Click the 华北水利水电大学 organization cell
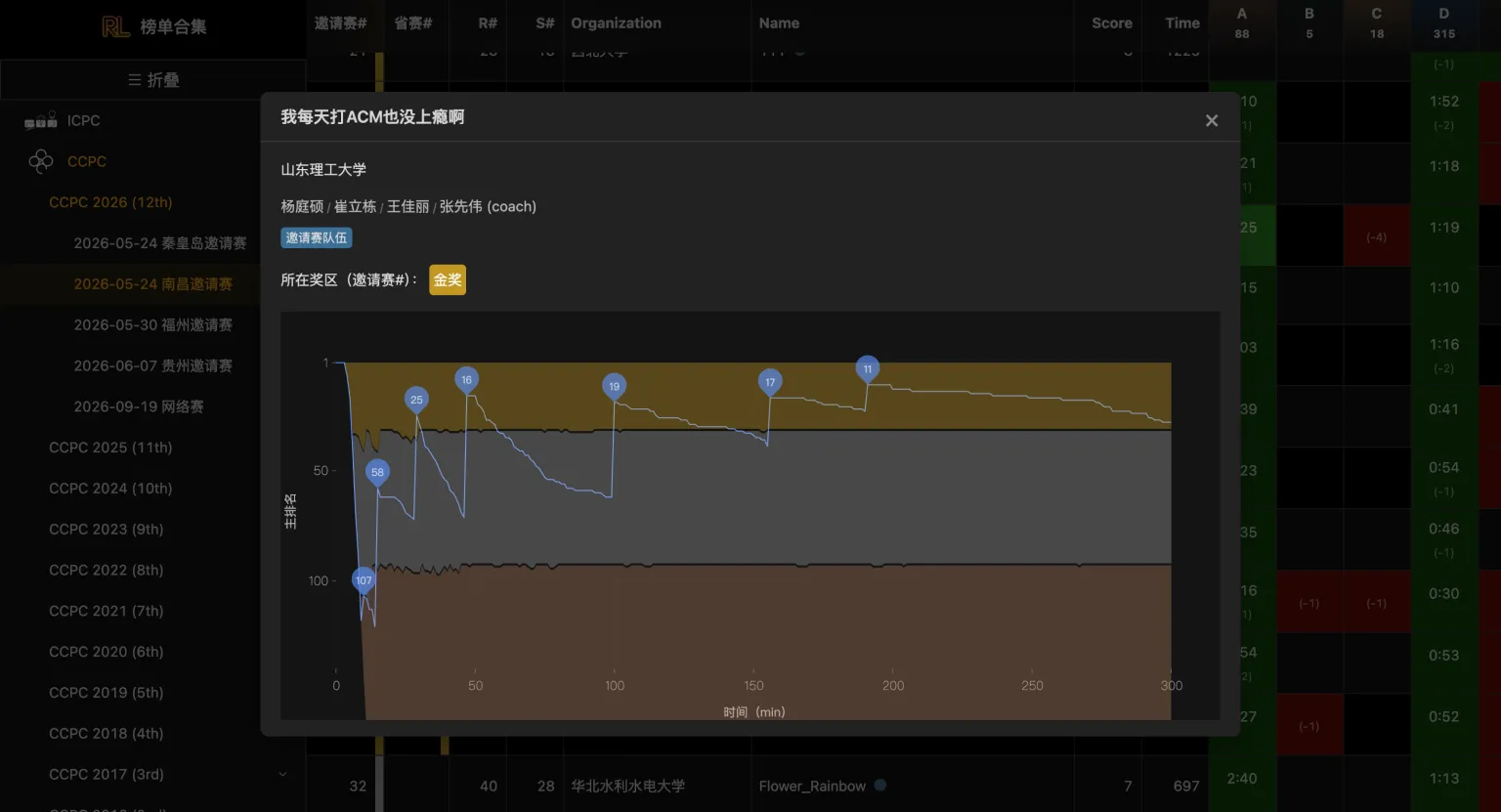This screenshot has width=1501, height=812. coord(628,786)
